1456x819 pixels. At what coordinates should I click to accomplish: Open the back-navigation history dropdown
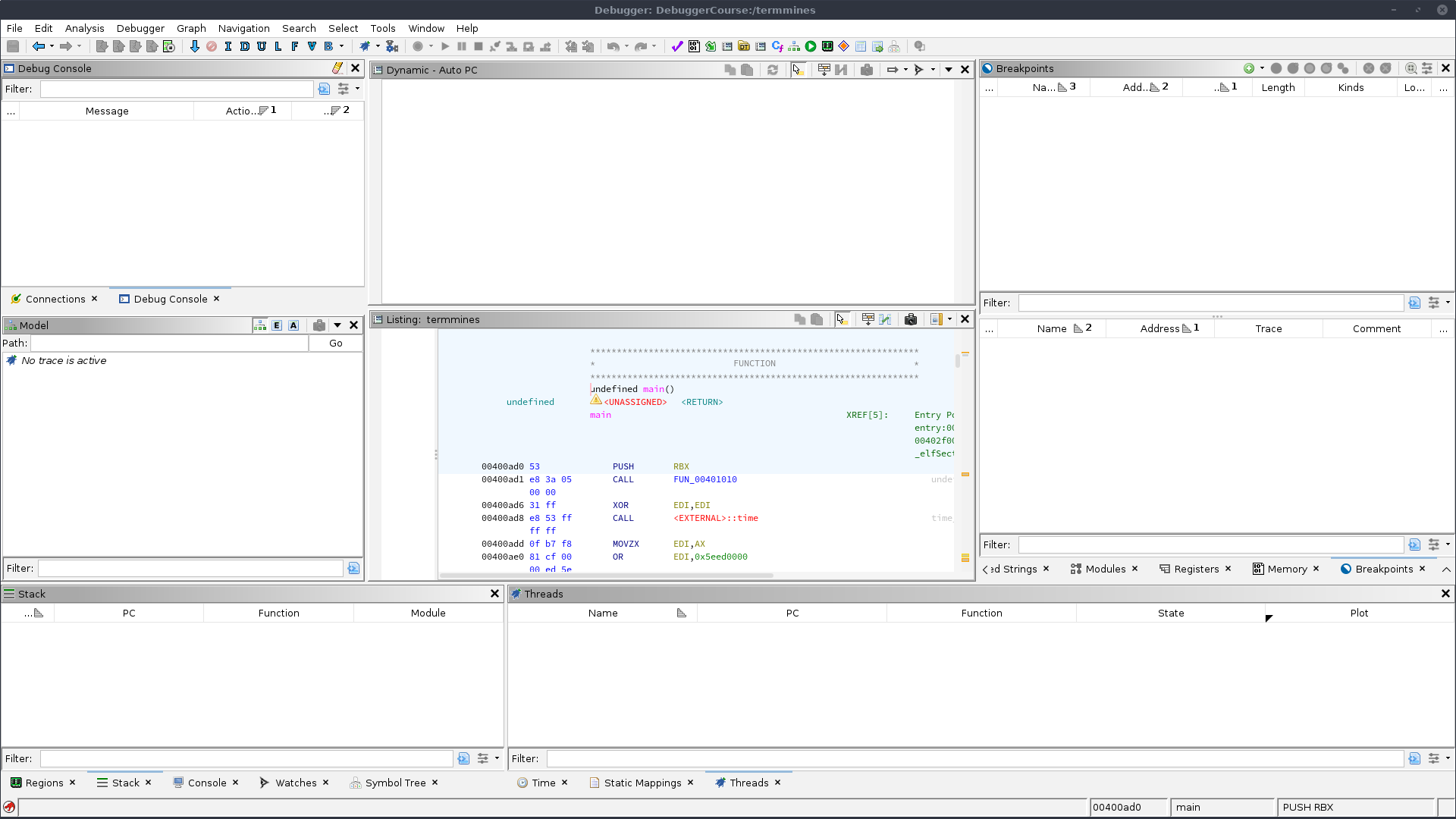click(x=52, y=46)
